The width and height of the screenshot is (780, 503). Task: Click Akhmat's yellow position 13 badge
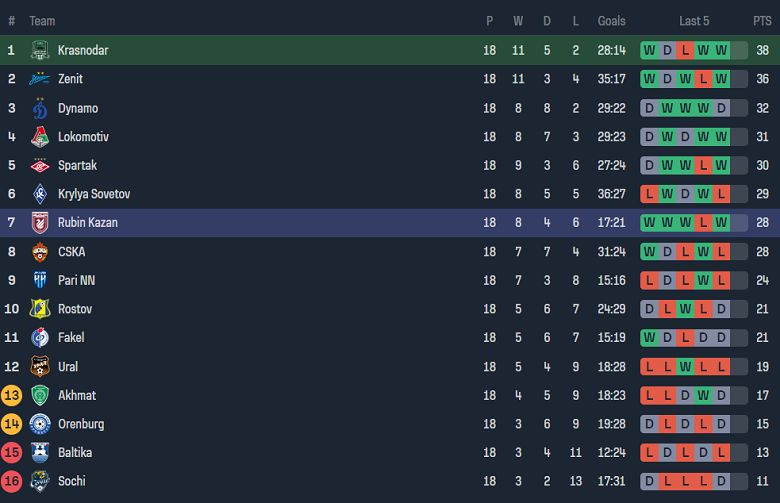pos(12,395)
